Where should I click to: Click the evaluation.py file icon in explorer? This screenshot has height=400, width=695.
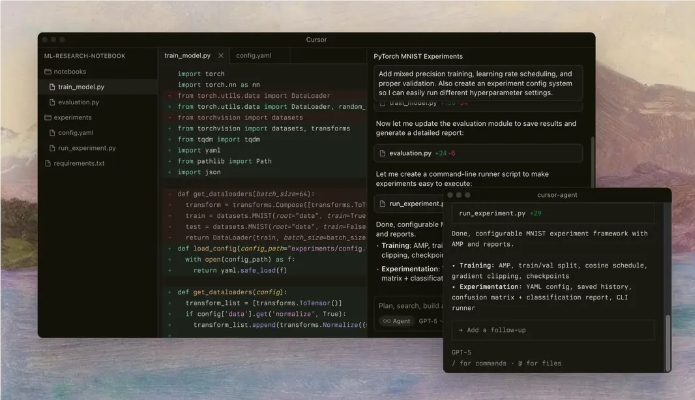click(50, 102)
